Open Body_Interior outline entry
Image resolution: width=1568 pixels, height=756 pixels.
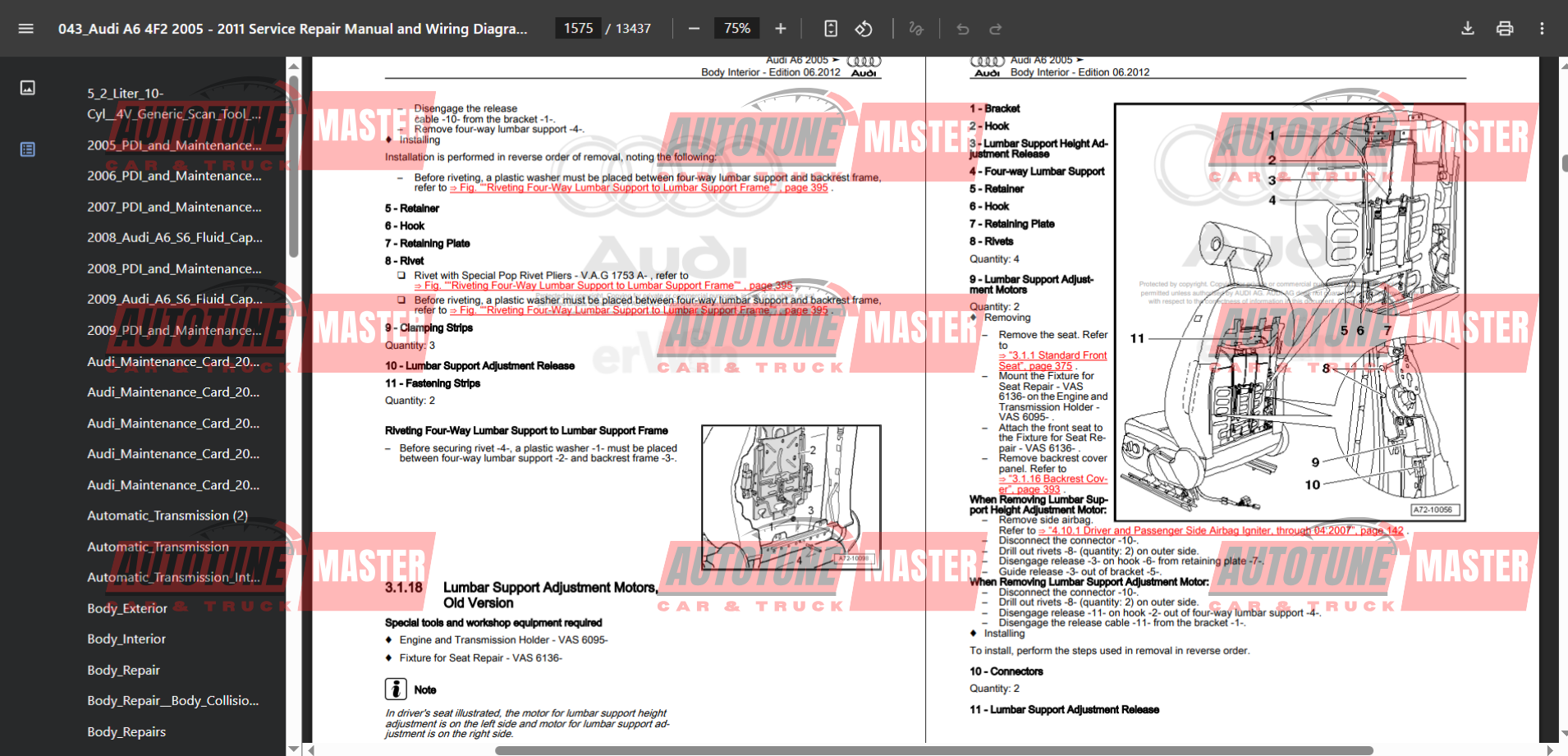[x=126, y=639]
